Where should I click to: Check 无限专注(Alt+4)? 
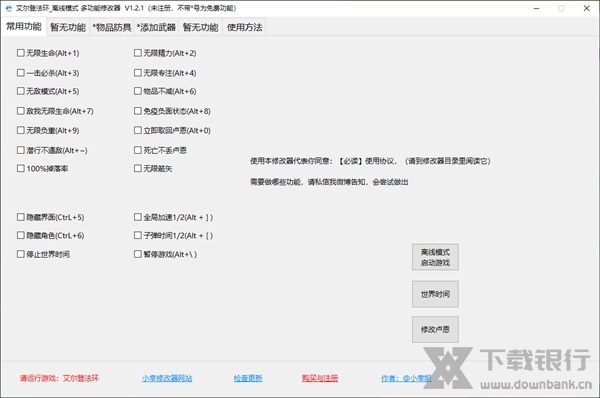click(165, 73)
